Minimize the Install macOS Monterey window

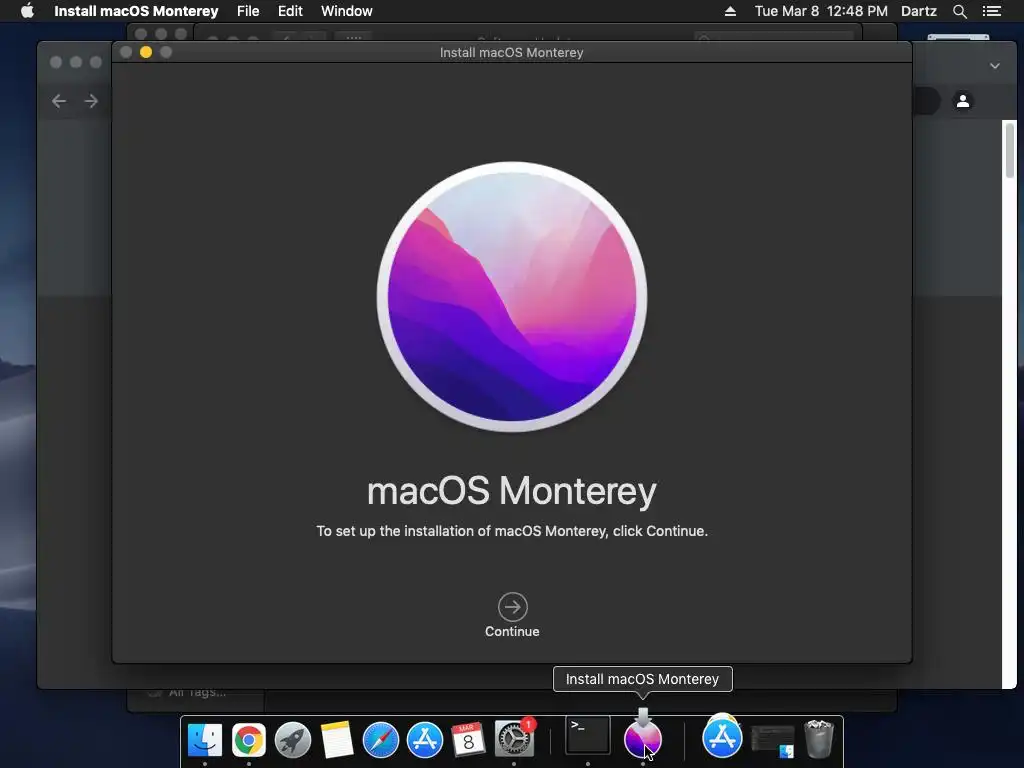(146, 52)
